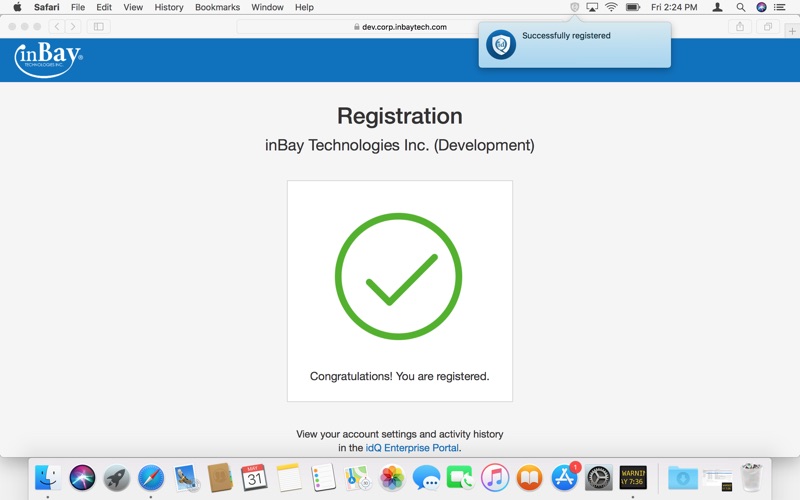800x500 pixels.
Task: Launch Siri from the Dock
Action: tap(82, 478)
